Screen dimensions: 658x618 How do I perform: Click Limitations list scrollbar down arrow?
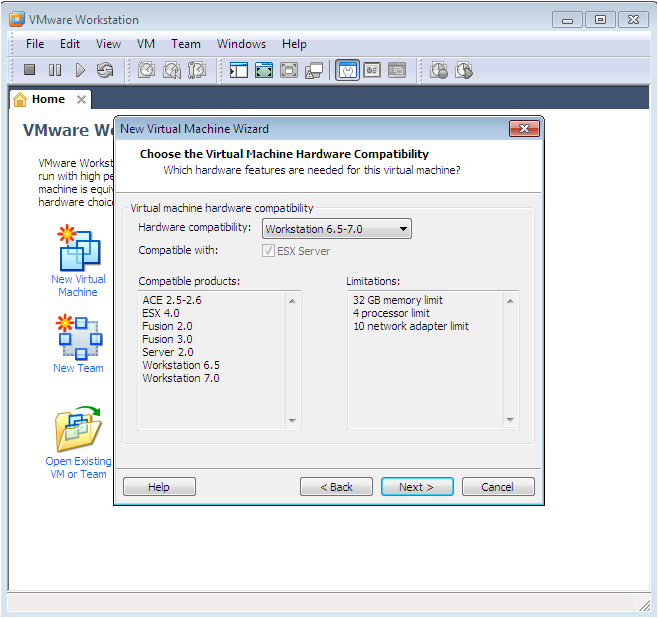[510, 420]
